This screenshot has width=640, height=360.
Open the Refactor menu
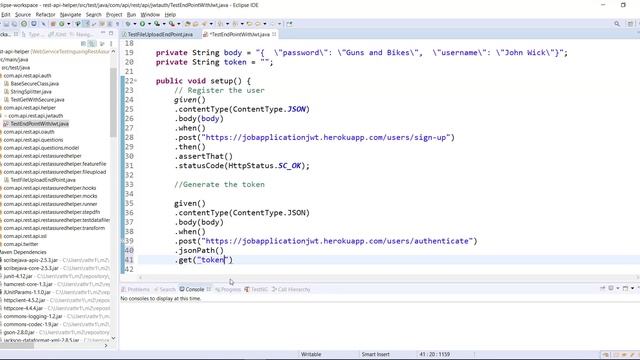click(45, 15)
